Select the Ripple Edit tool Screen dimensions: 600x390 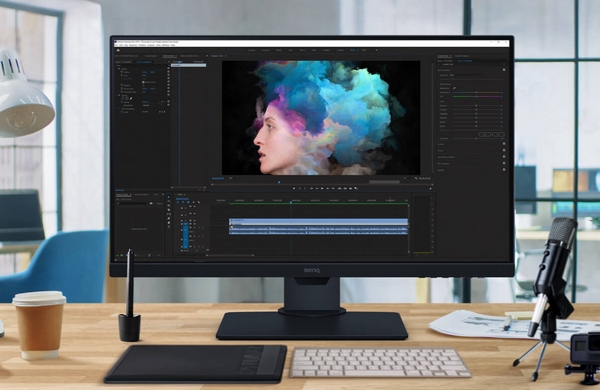[x=169, y=205]
